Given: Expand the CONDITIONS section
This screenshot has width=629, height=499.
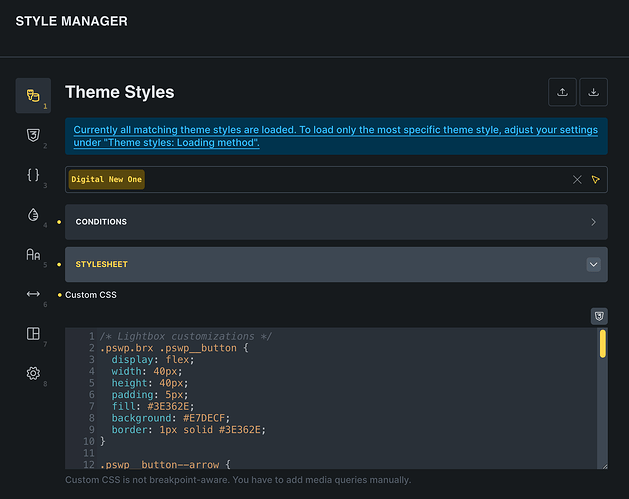Looking at the screenshot, I should 336,222.
